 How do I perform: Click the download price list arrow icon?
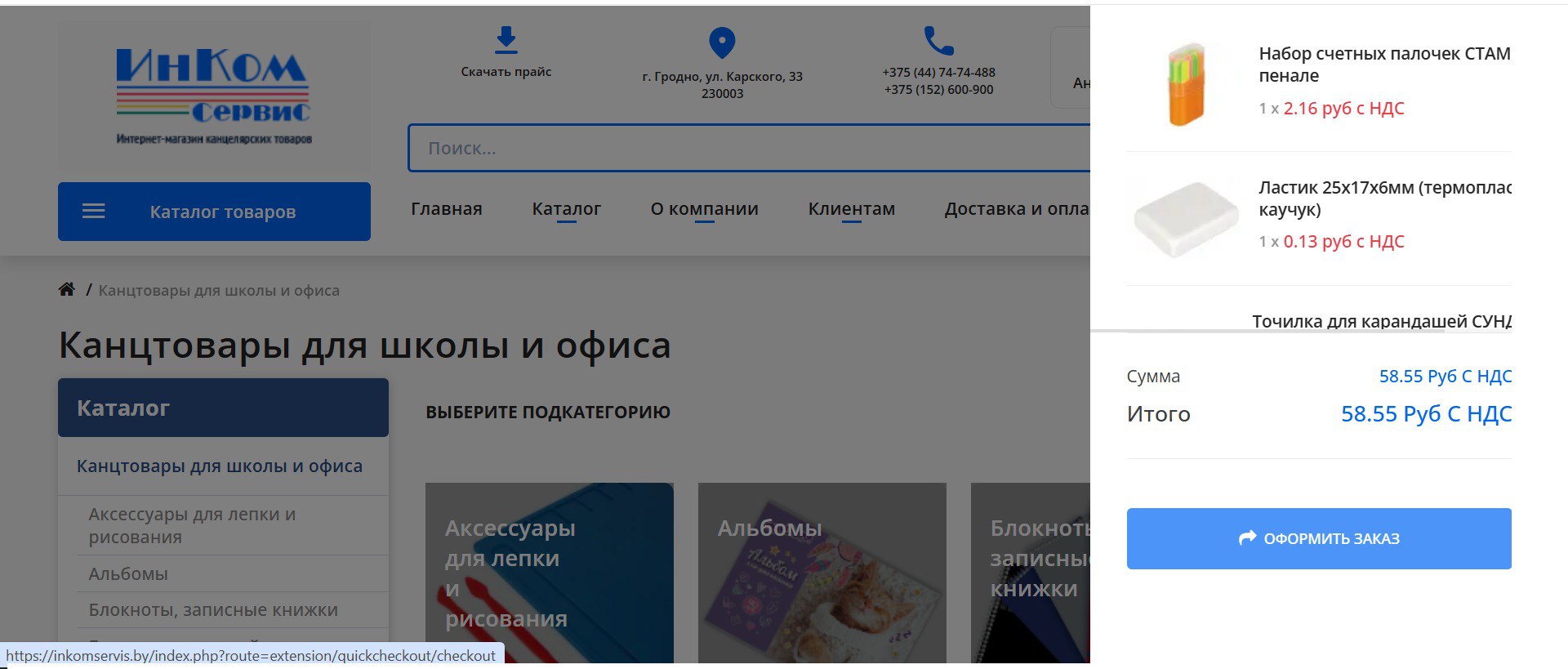pyautogui.click(x=506, y=39)
